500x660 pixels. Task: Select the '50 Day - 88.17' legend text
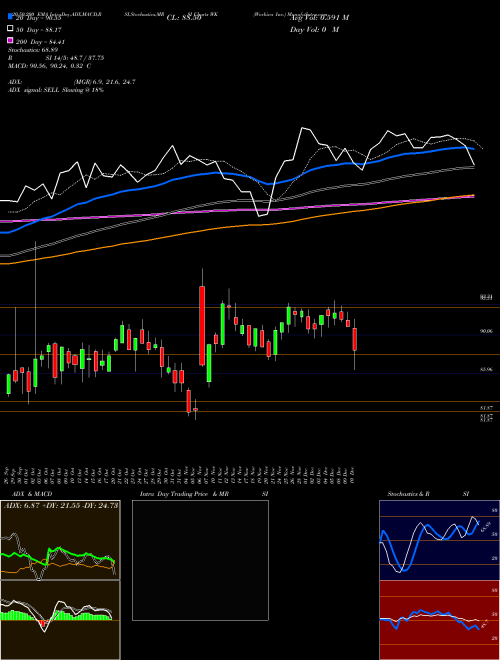pos(39,29)
